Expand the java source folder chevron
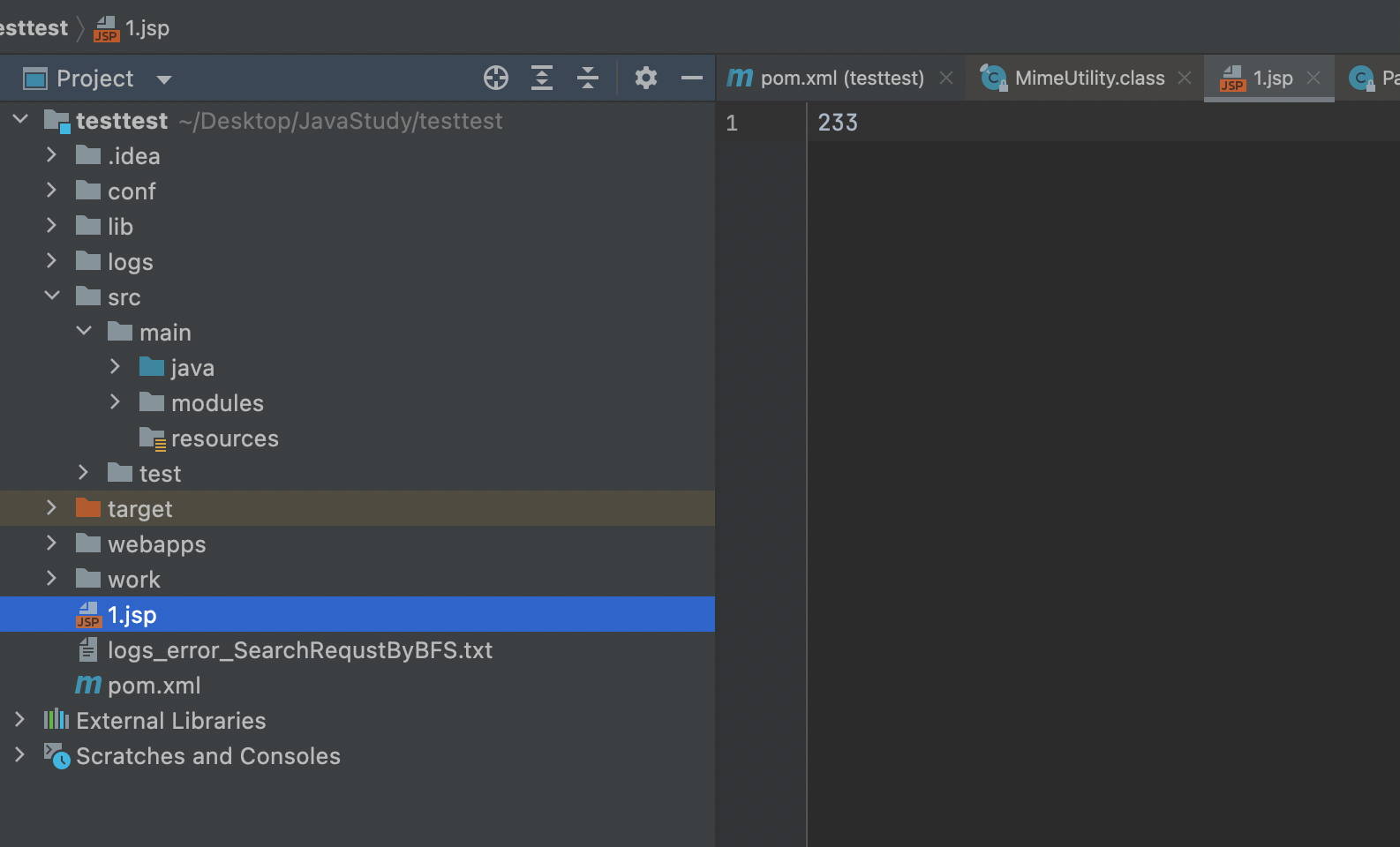The height and width of the screenshot is (847, 1400). coord(115,366)
